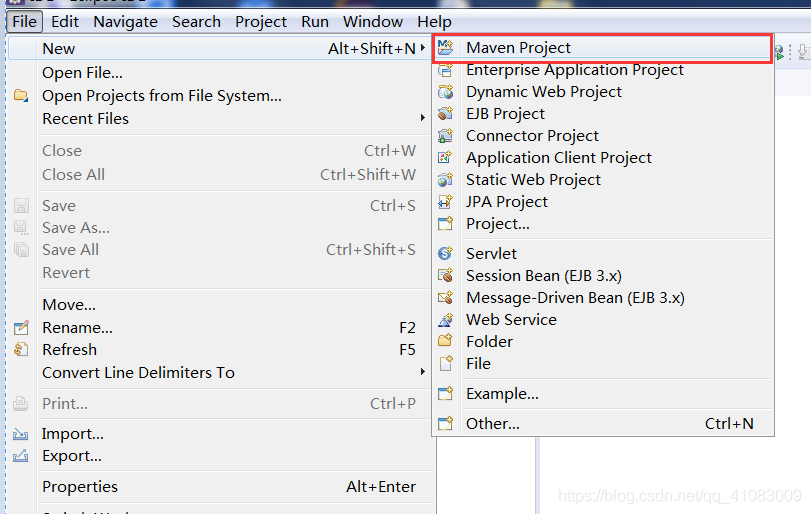Choose Message-Driven Bean (EJB 3.x) entry
This screenshot has height=514, width=811.
click(x=603, y=297)
